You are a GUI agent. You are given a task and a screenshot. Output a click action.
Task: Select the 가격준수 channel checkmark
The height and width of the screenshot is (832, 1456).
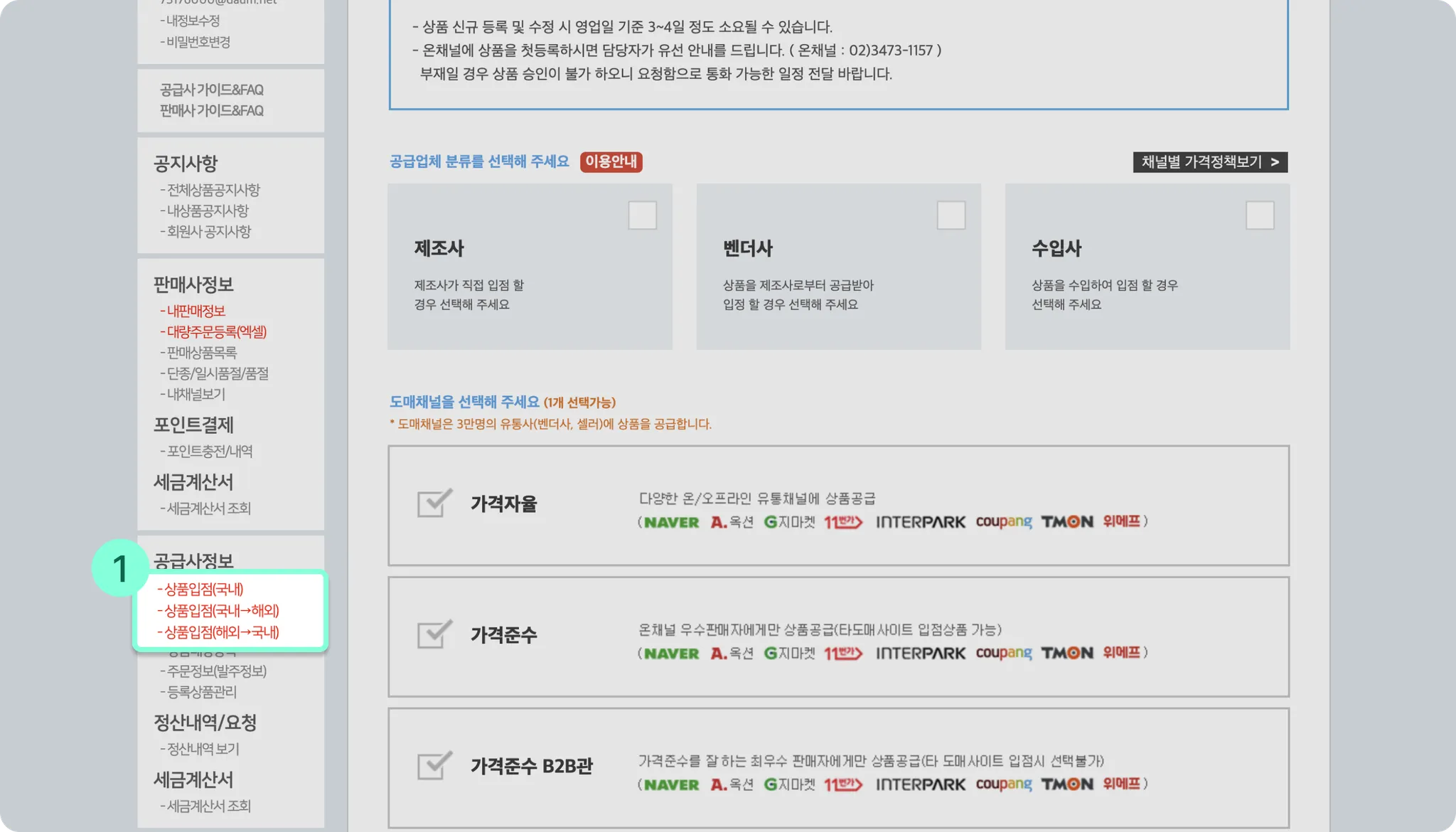point(434,634)
